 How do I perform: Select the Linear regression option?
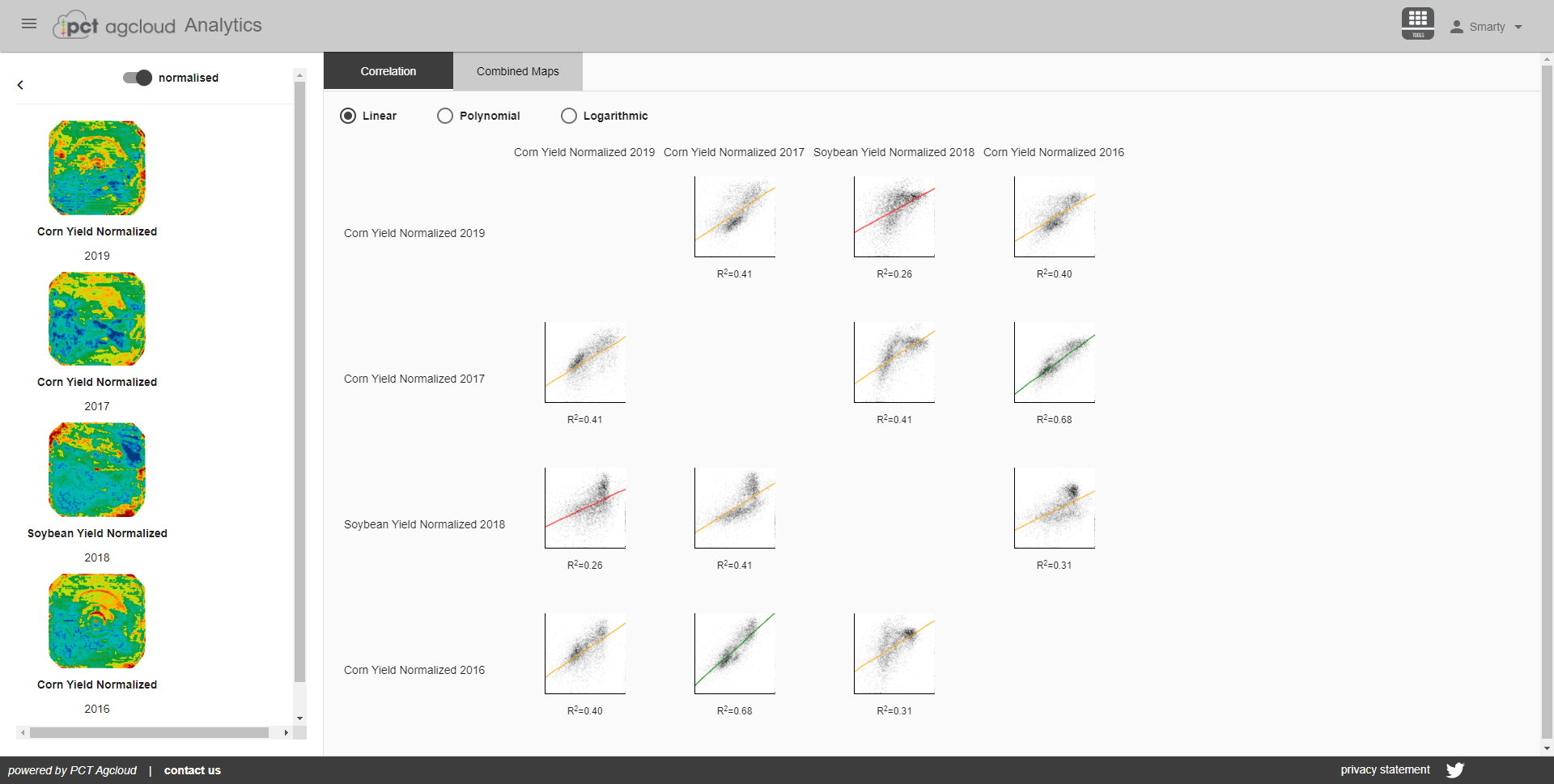click(348, 116)
